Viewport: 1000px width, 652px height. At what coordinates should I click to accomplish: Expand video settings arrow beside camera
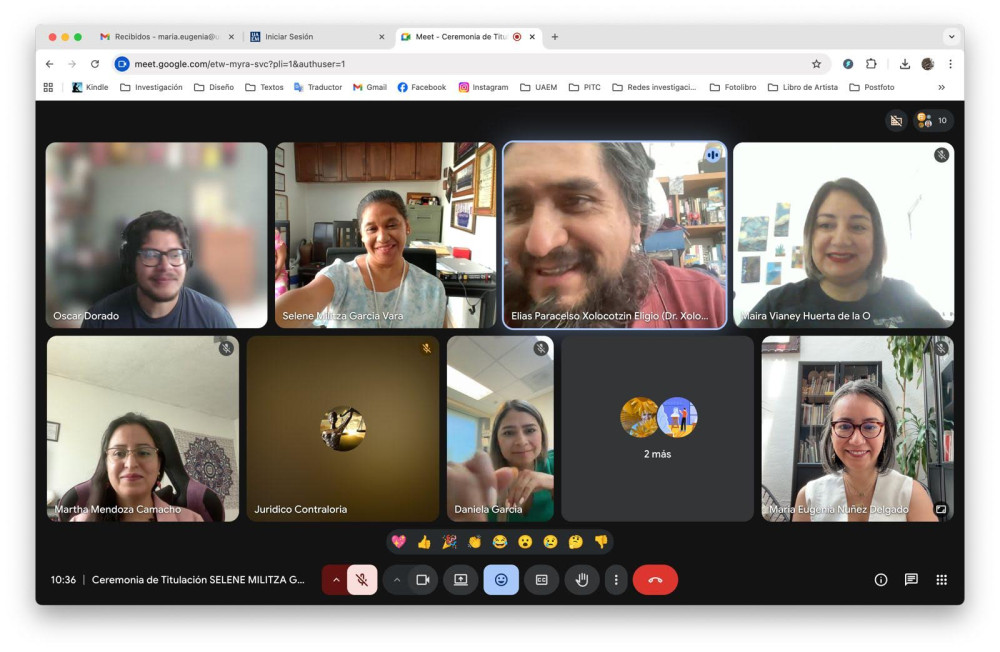click(x=397, y=580)
